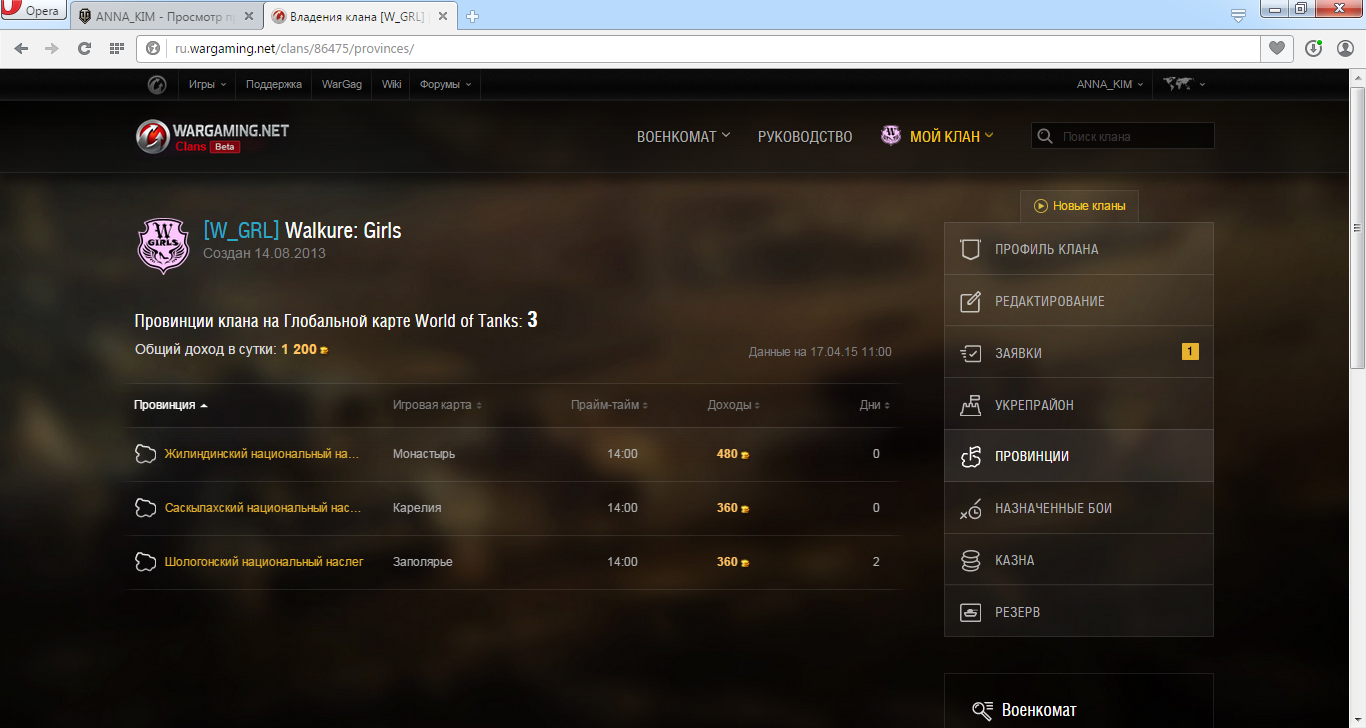Sort table by Доходы column
Viewport: 1366px width, 728px height.
point(733,405)
